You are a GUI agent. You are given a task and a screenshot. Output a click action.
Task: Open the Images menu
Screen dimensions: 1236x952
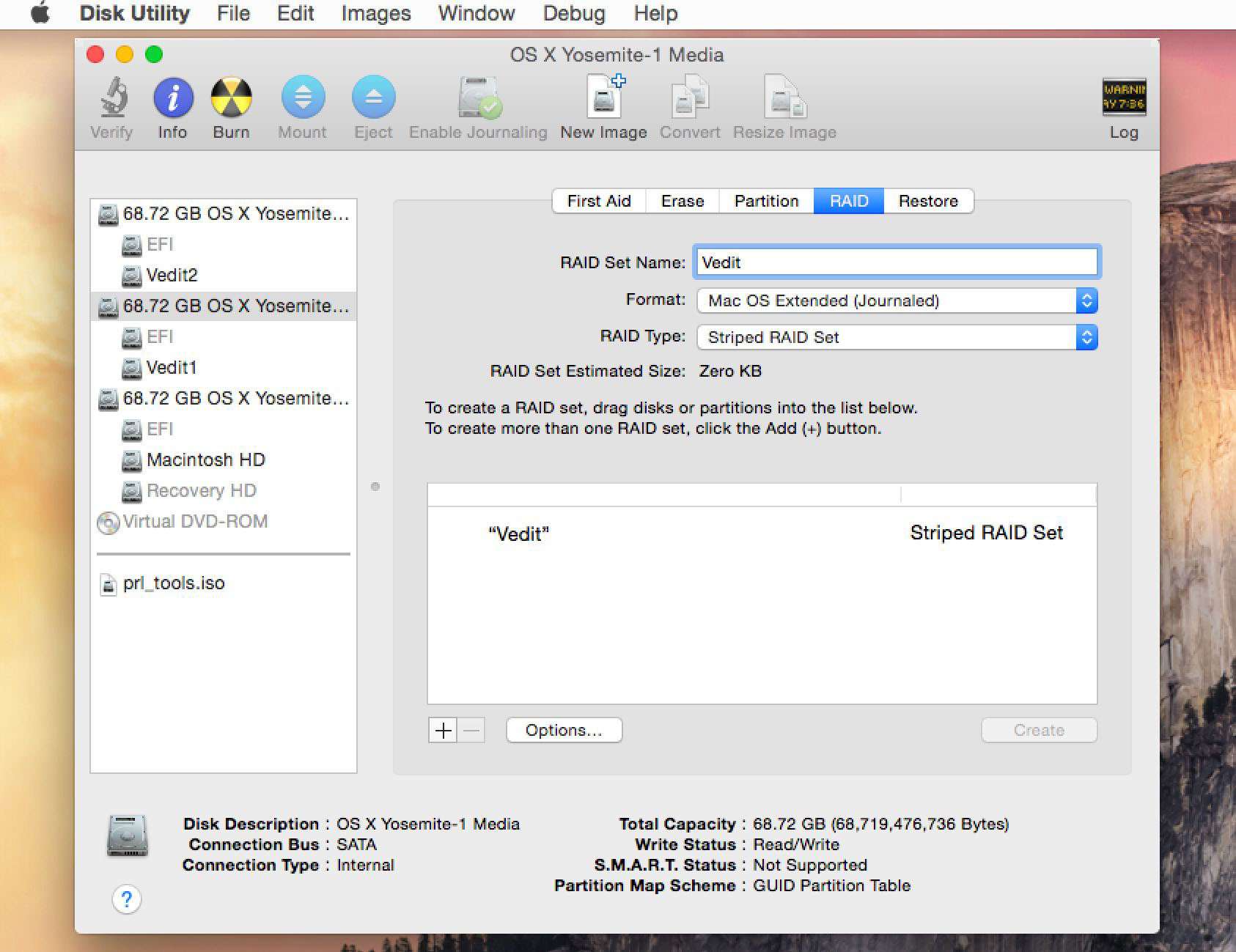pyautogui.click(x=376, y=13)
